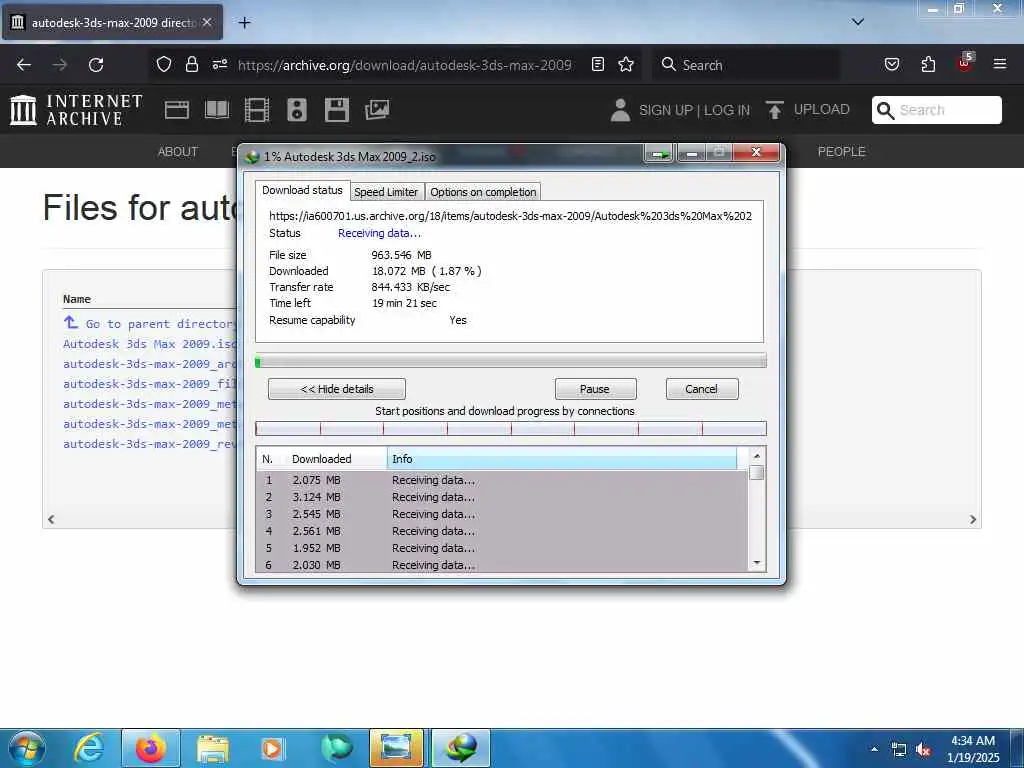Click the Hide details button
The width and height of the screenshot is (1024, 768).
pyautogui.click(x=336, y=389)
